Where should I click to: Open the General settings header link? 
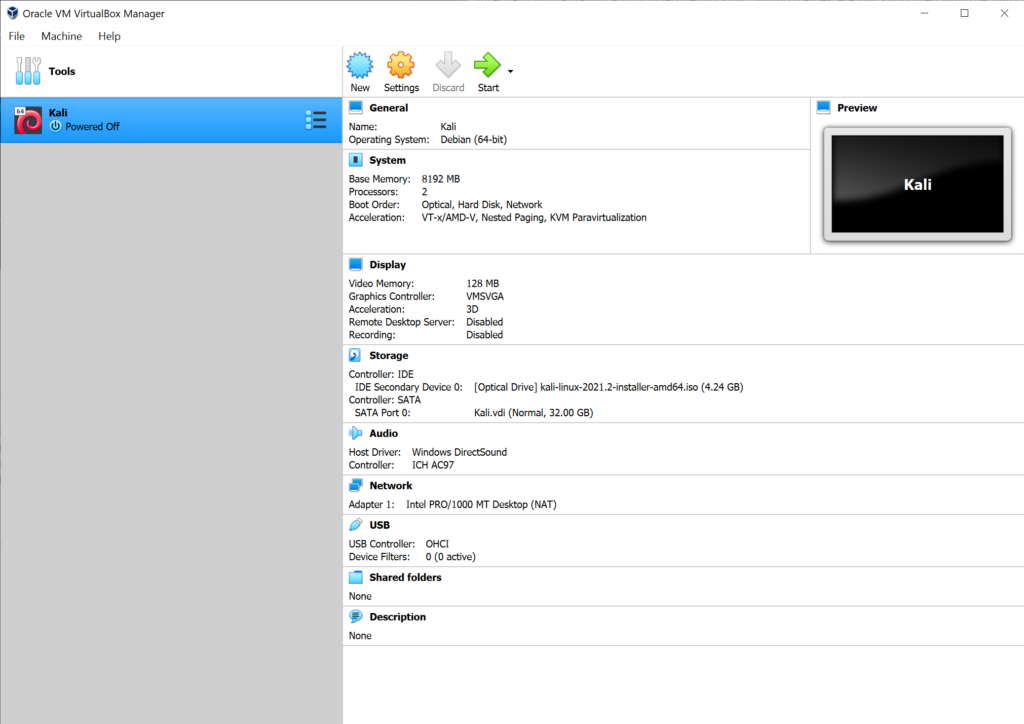[x=389, y=108]
